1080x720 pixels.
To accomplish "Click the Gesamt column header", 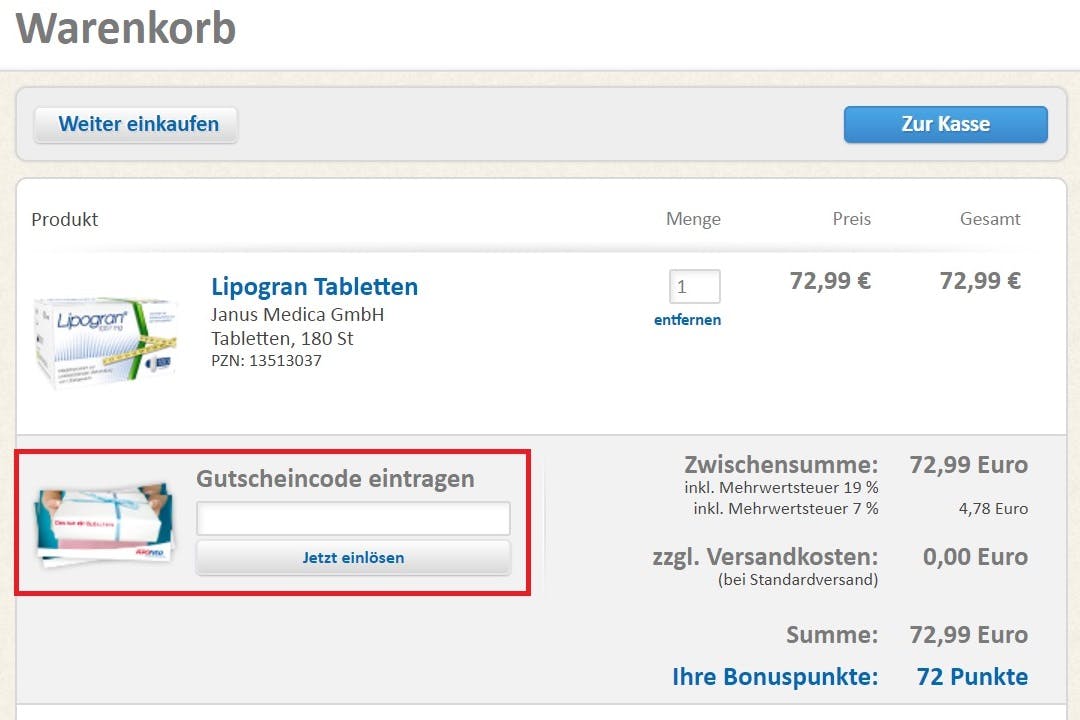I will coord(990,219).
